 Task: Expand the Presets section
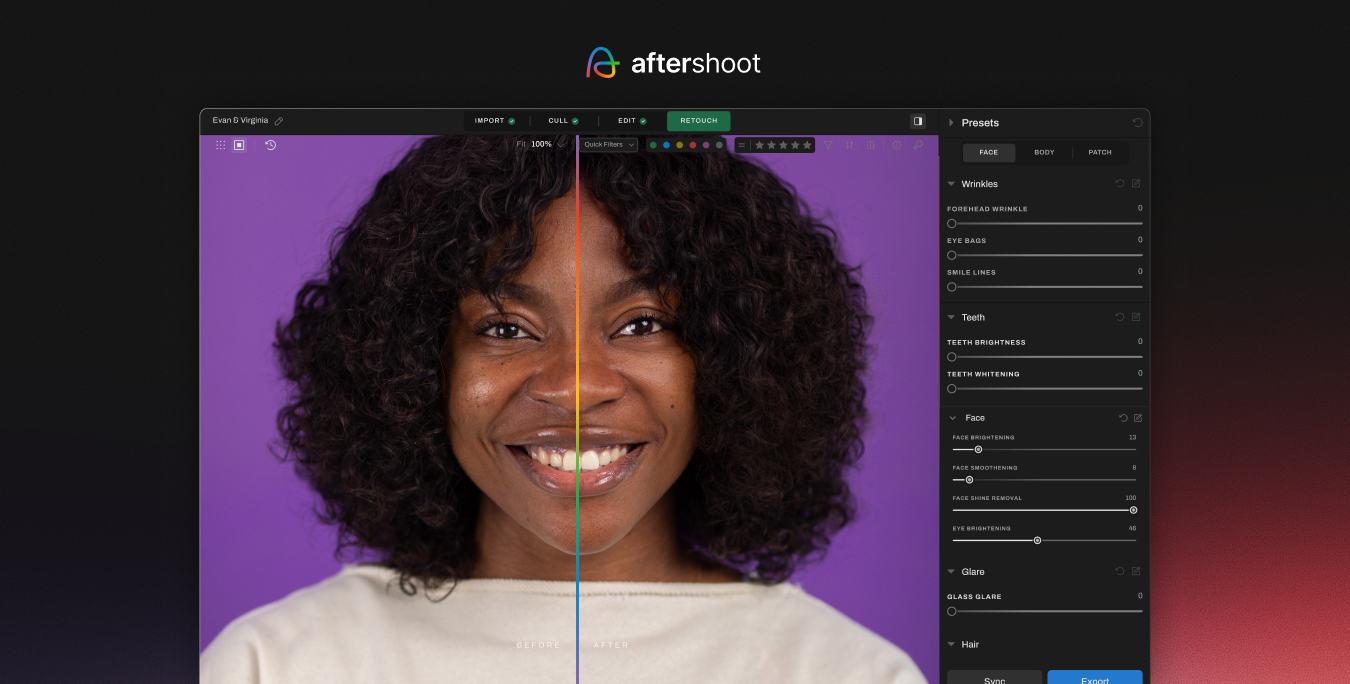tap(951, 123)
